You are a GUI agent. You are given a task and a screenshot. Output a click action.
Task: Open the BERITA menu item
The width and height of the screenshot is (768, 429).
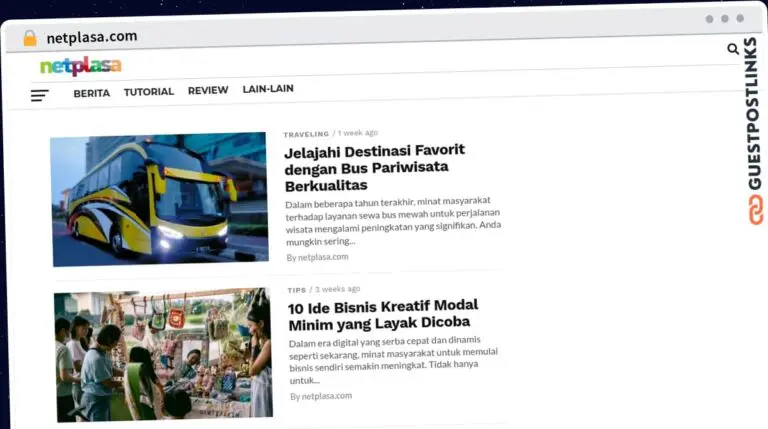pyautogui.click(x=91, y=93)
